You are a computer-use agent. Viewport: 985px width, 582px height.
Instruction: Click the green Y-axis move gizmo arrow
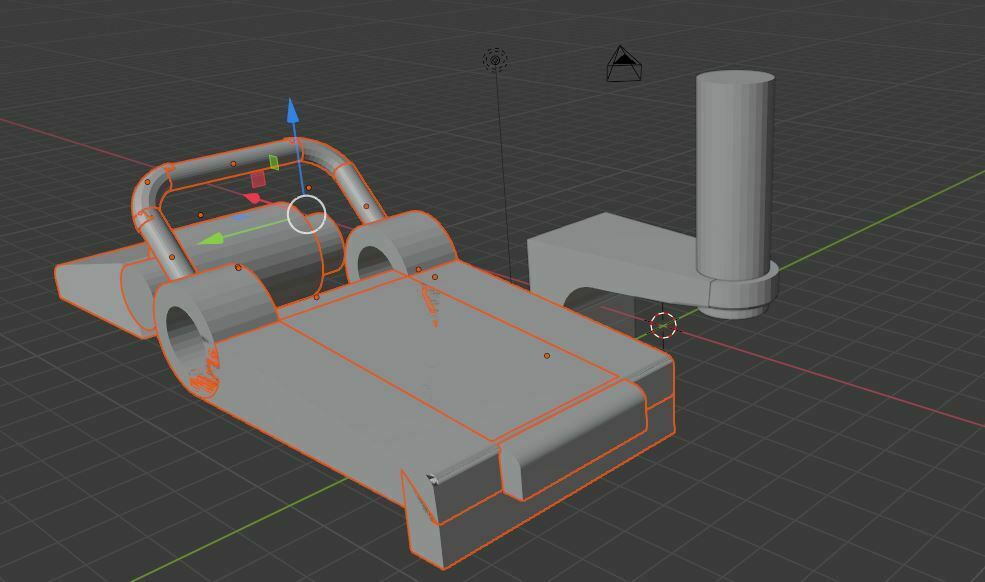click(212, 239)
